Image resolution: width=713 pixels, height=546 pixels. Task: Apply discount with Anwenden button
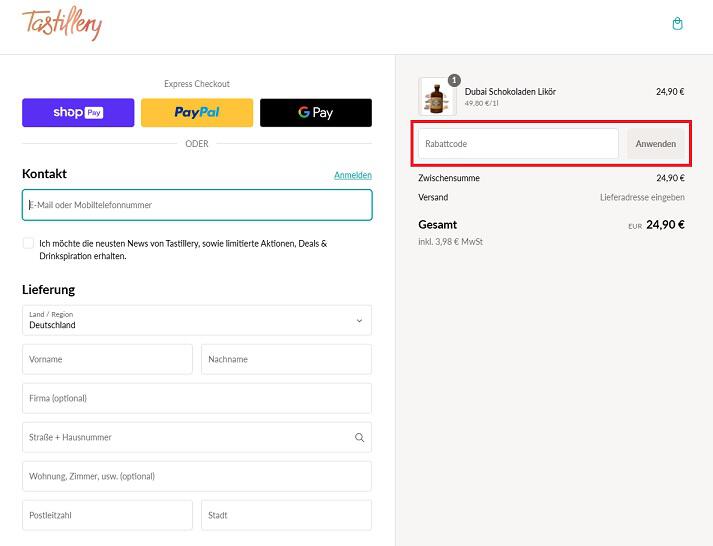[656, 144]
